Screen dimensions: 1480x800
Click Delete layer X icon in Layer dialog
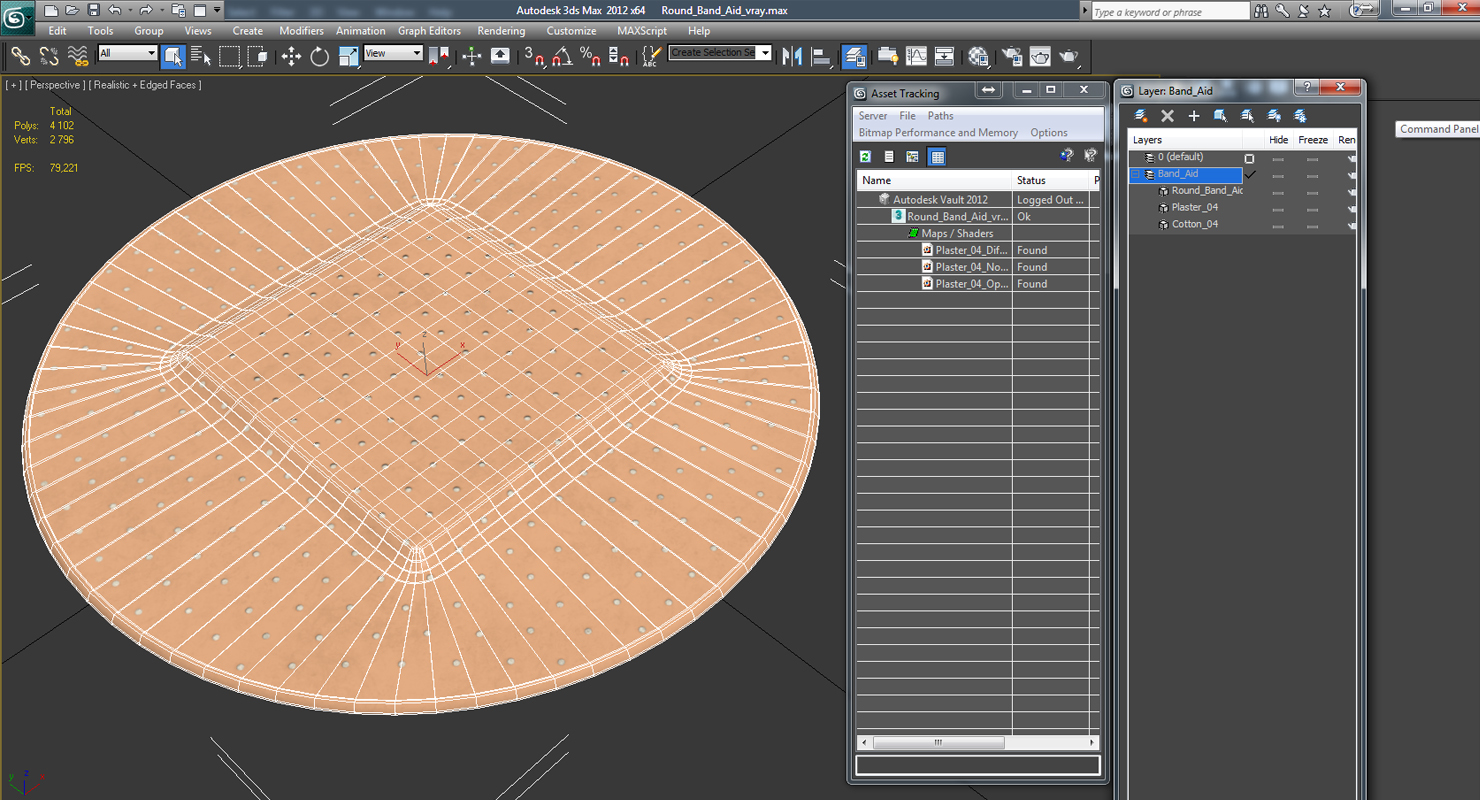(1167, 116)
